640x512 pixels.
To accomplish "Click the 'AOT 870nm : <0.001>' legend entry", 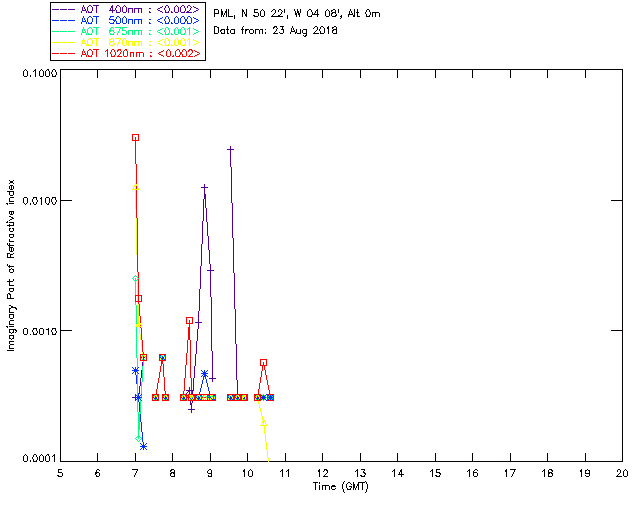I will click(x=126, y=42).
